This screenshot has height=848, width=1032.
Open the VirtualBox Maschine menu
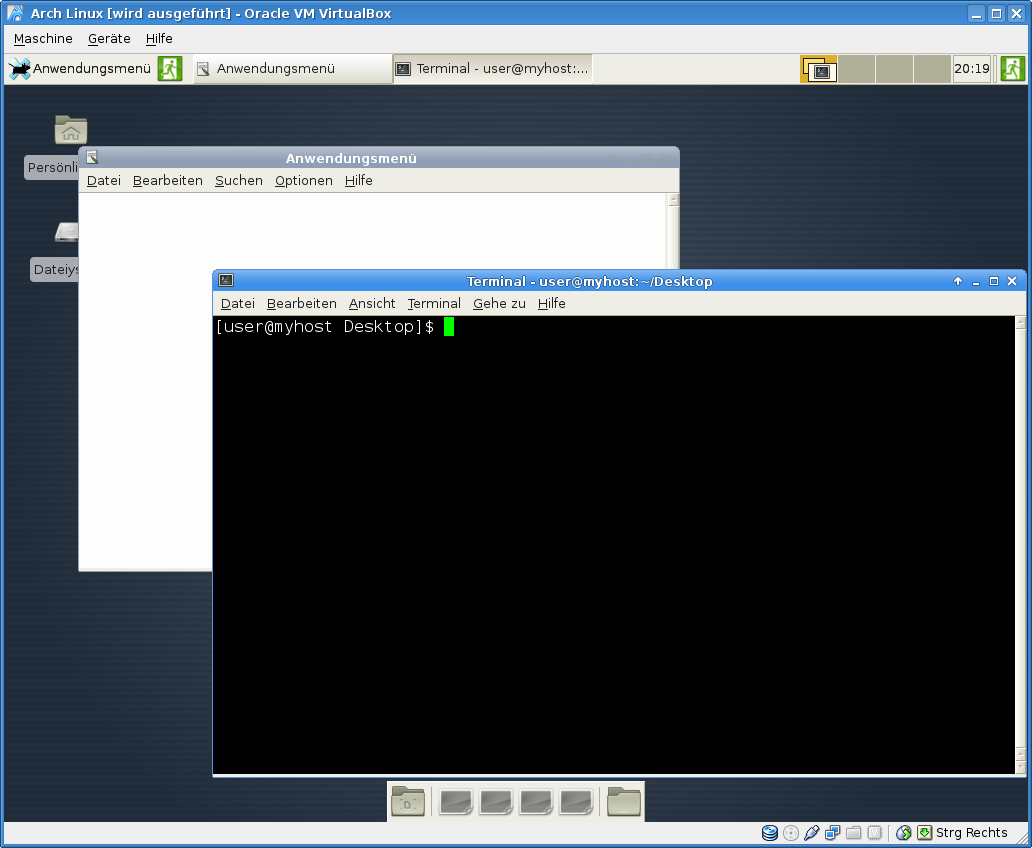coord(43,39)
